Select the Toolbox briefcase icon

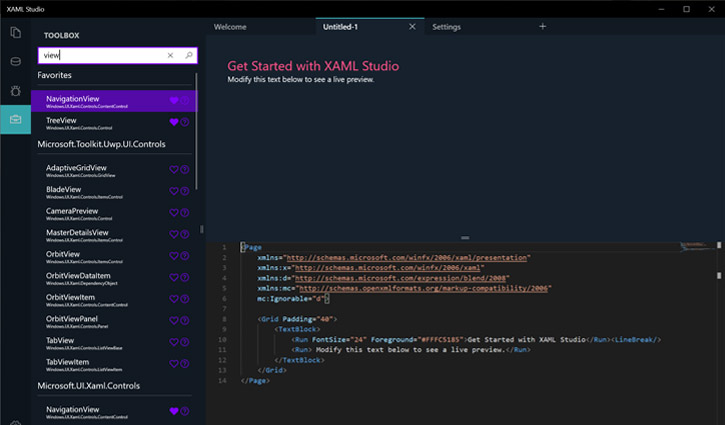pyautogui.click(x=16, y=119)
